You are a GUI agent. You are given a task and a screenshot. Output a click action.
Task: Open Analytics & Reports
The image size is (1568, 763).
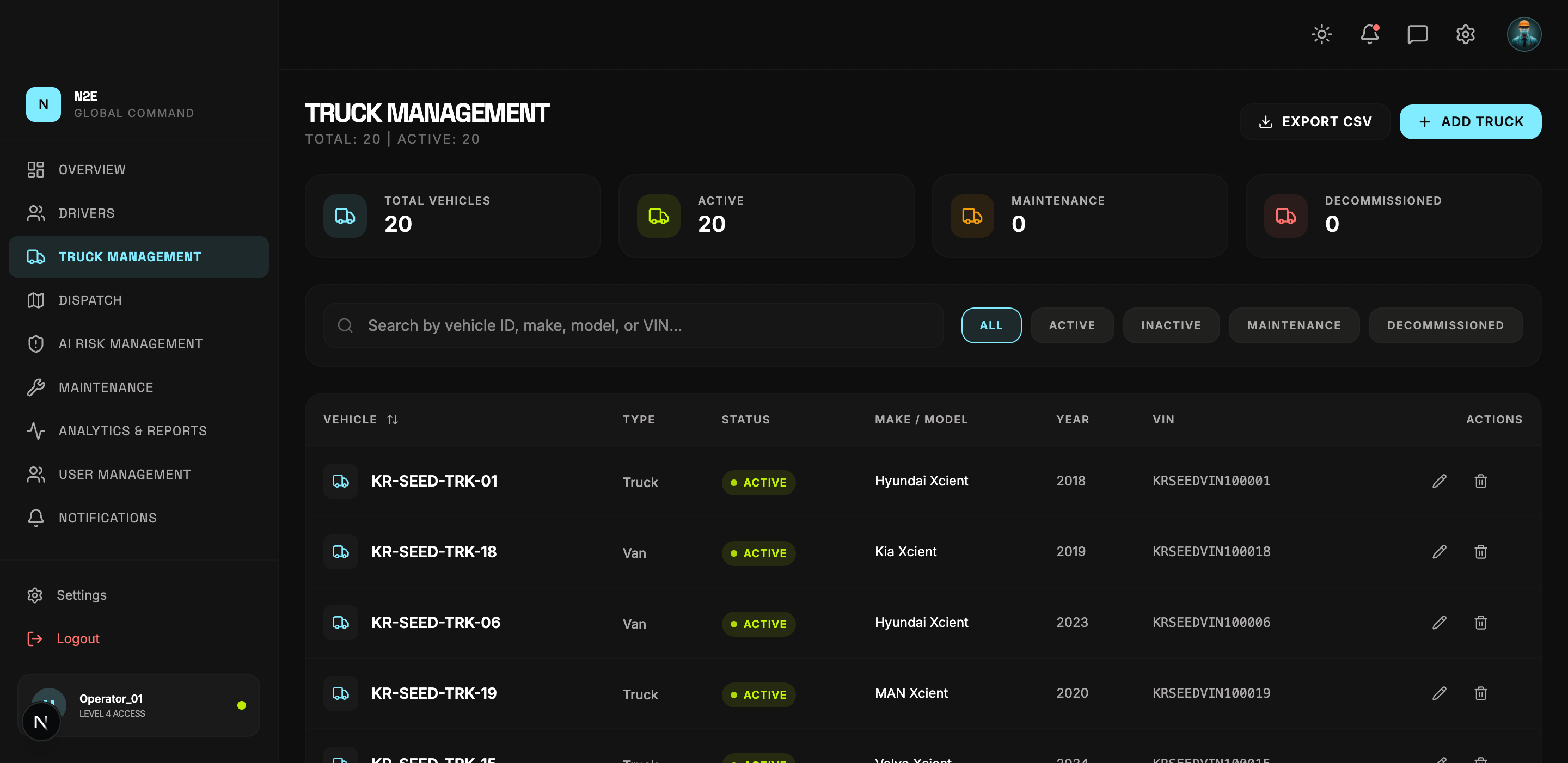(x=139, y=431)
